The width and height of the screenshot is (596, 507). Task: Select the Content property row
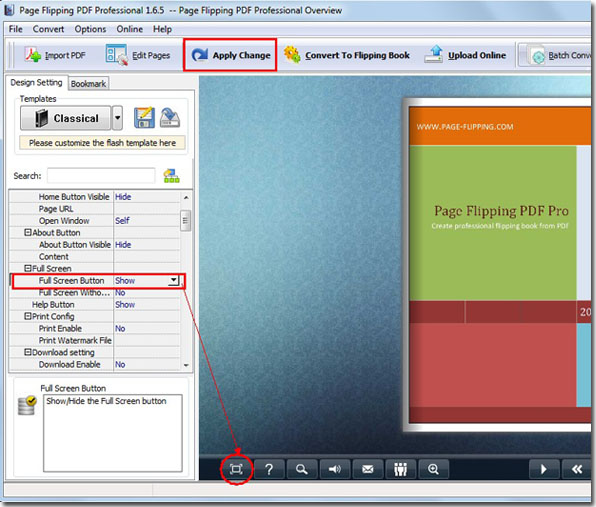(95, 257)
